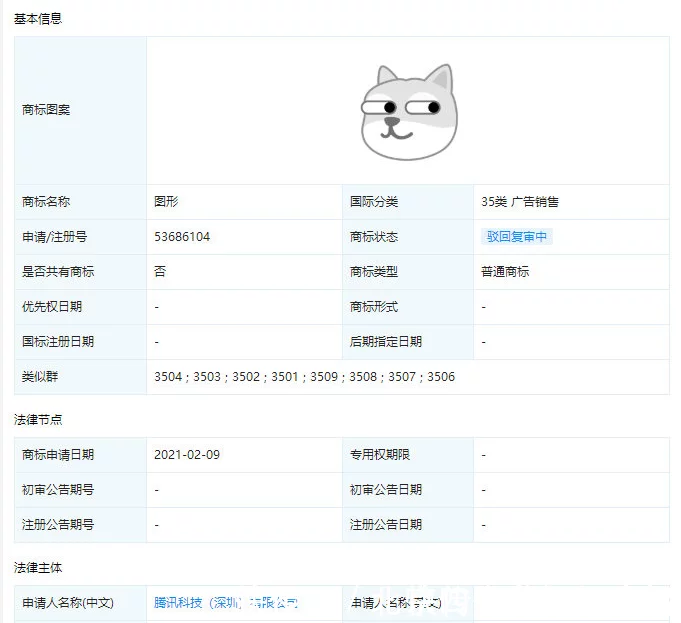Click the 国标注册日期 label cell
681x623 pixels.
80,342
